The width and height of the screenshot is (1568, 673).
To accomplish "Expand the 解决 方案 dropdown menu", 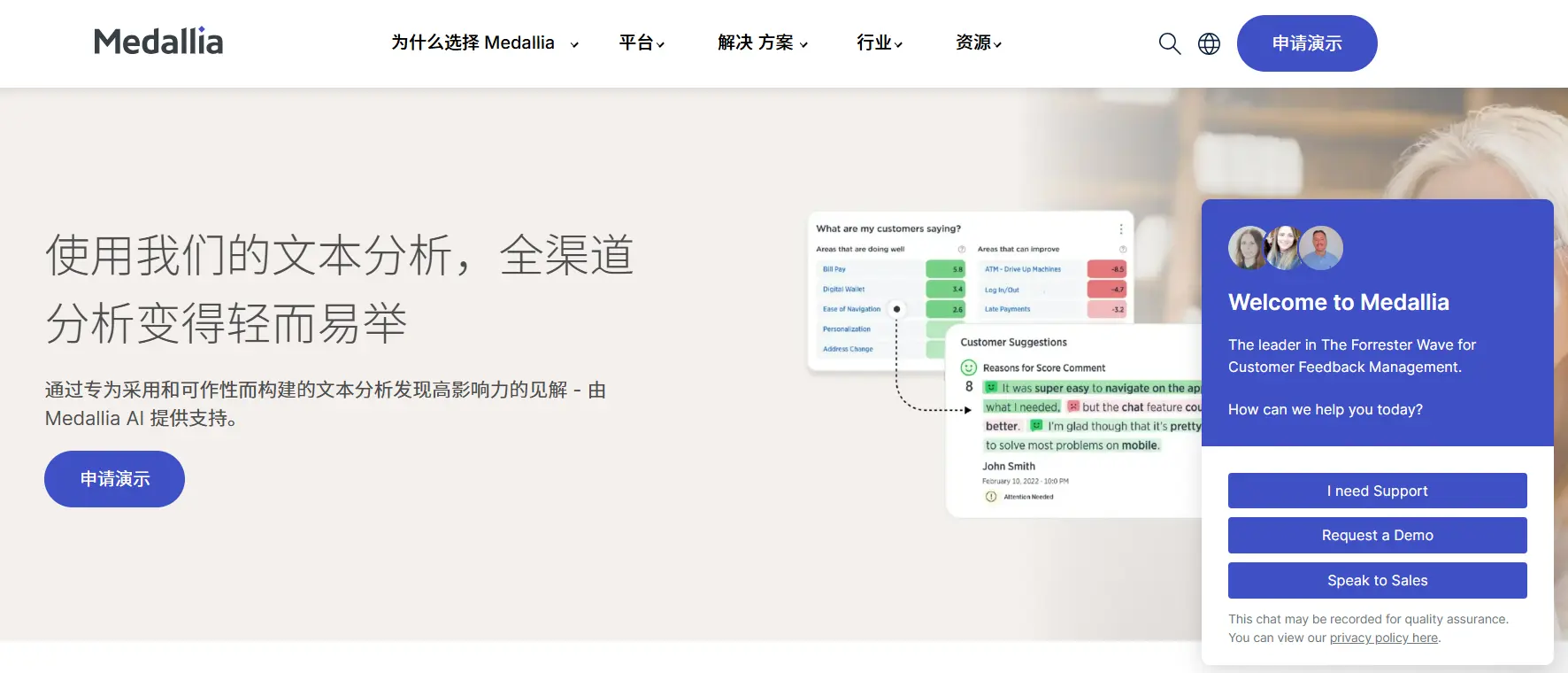I will (763, 43).
